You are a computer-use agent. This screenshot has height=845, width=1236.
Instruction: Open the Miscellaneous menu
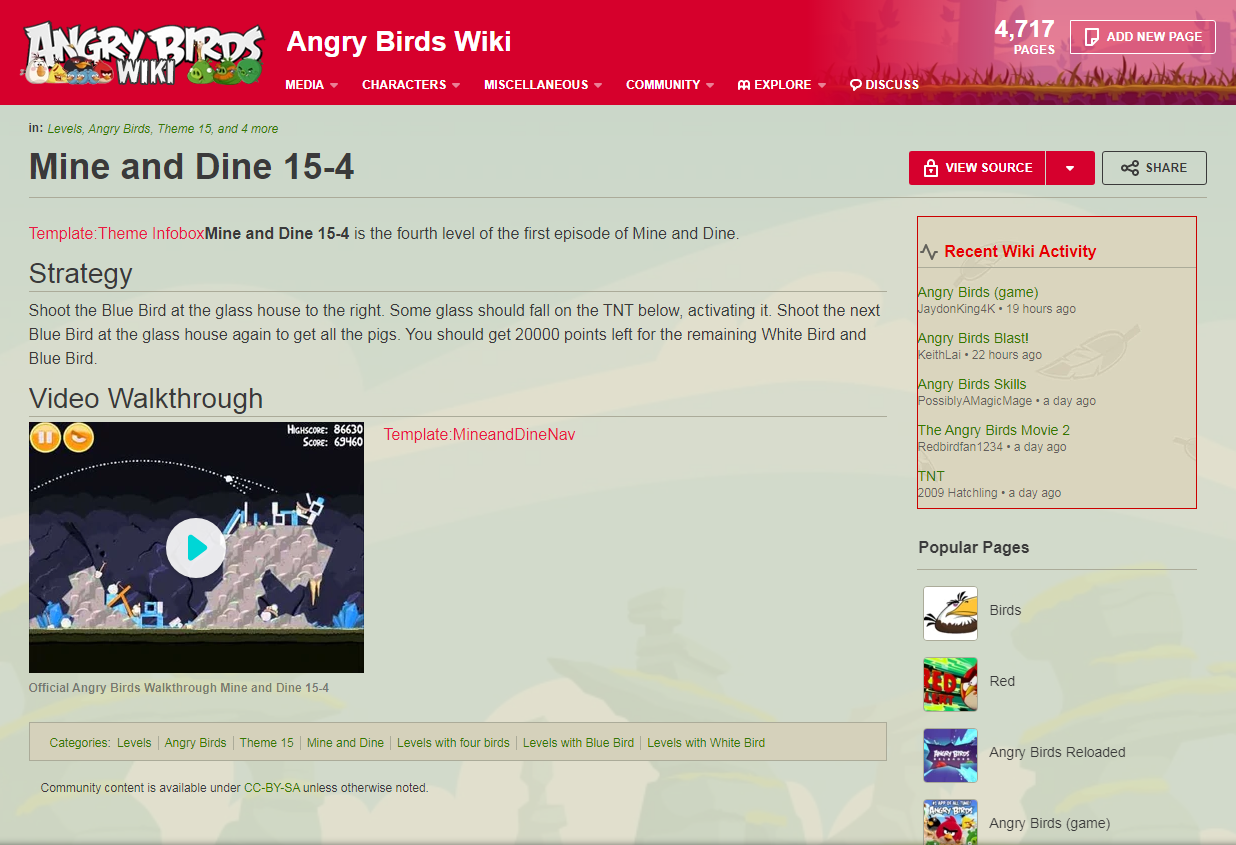543,85
